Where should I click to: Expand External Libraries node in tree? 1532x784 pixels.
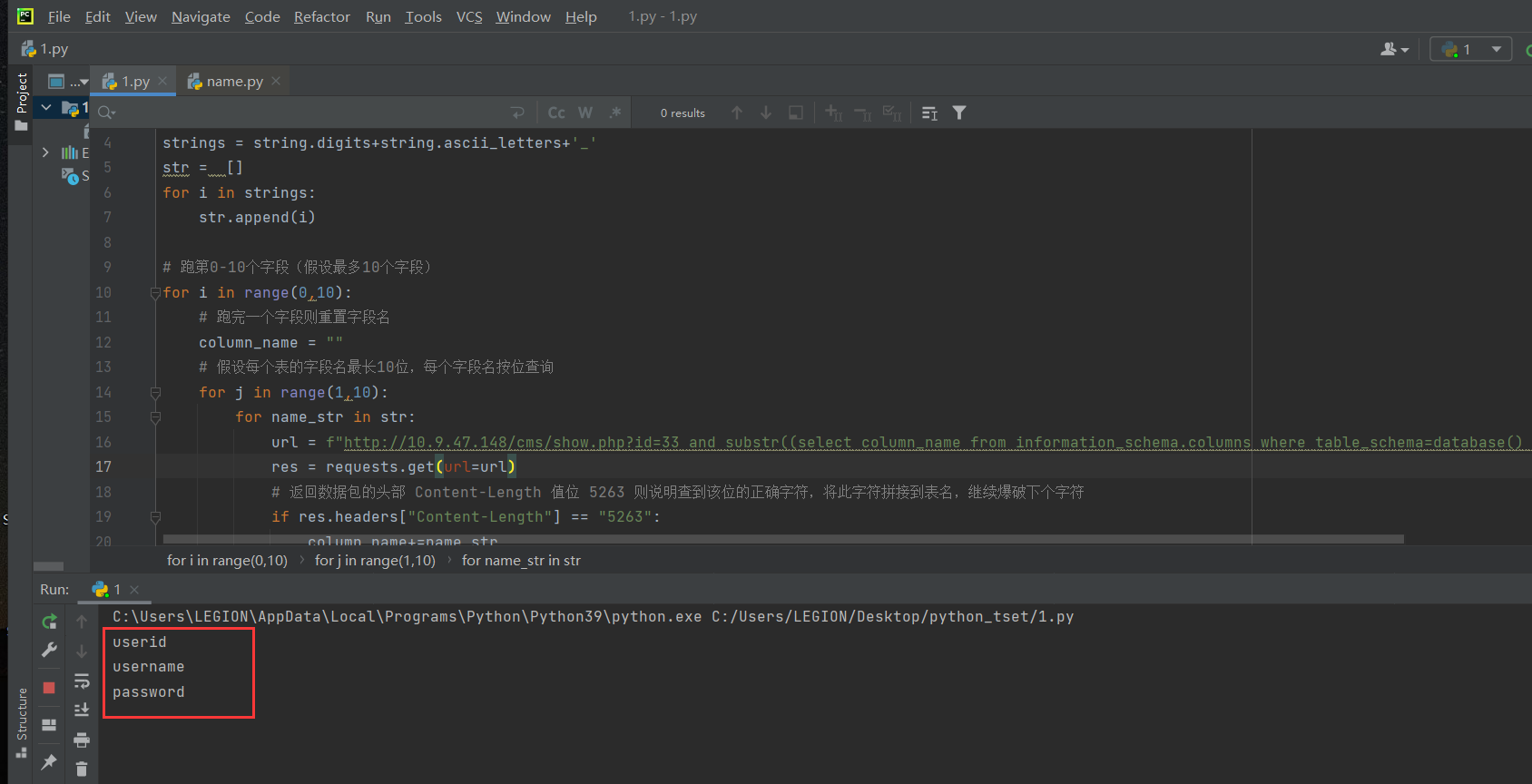pyautogui.click(x=45, y=152)
